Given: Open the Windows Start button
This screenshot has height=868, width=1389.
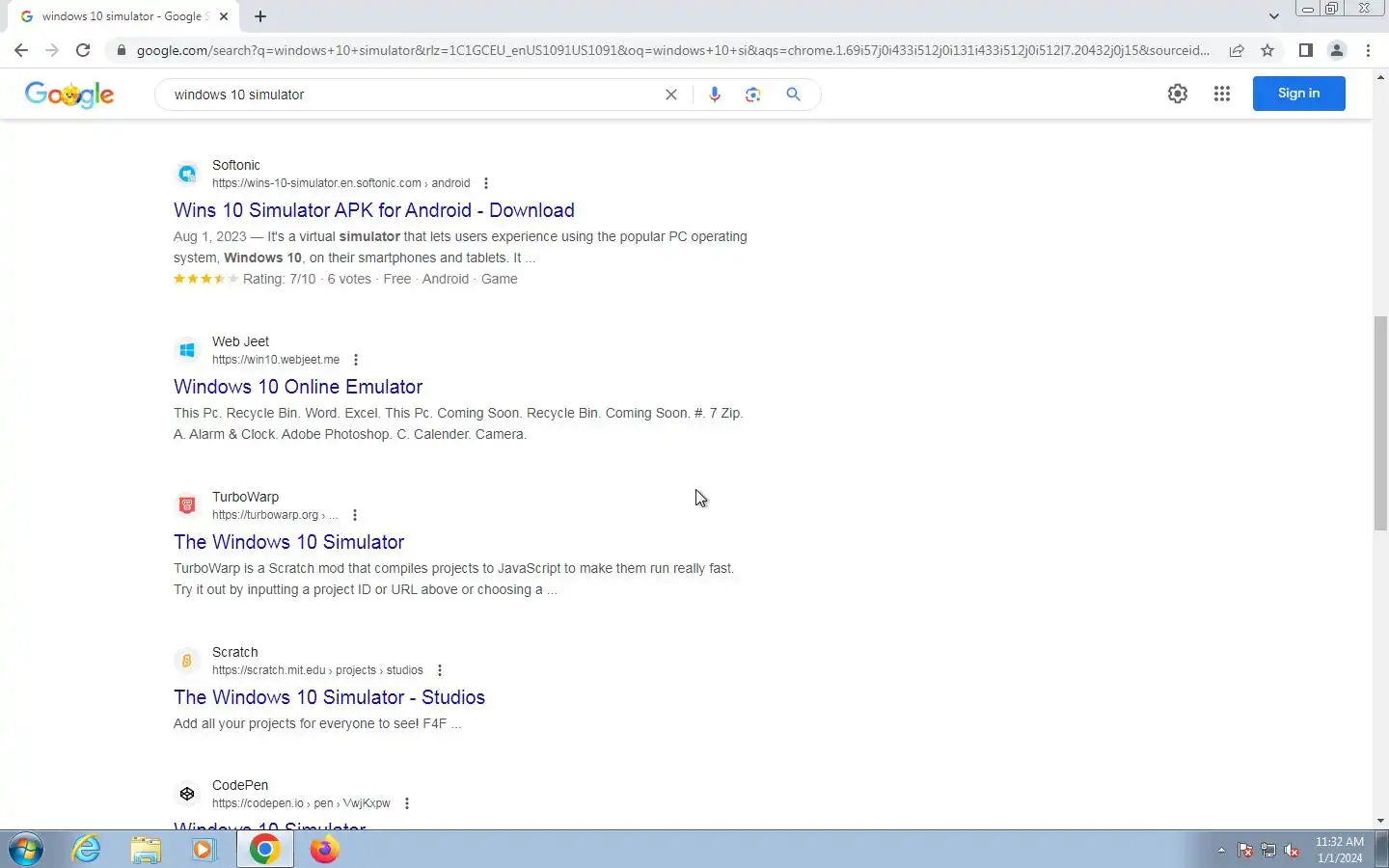Looking at the screenshot, I should 26,850.
